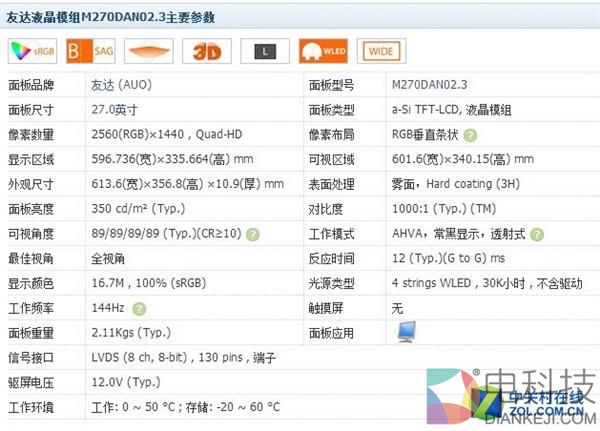
Task: Click the sRGB color gamut badge
Action: coord(31,51)
